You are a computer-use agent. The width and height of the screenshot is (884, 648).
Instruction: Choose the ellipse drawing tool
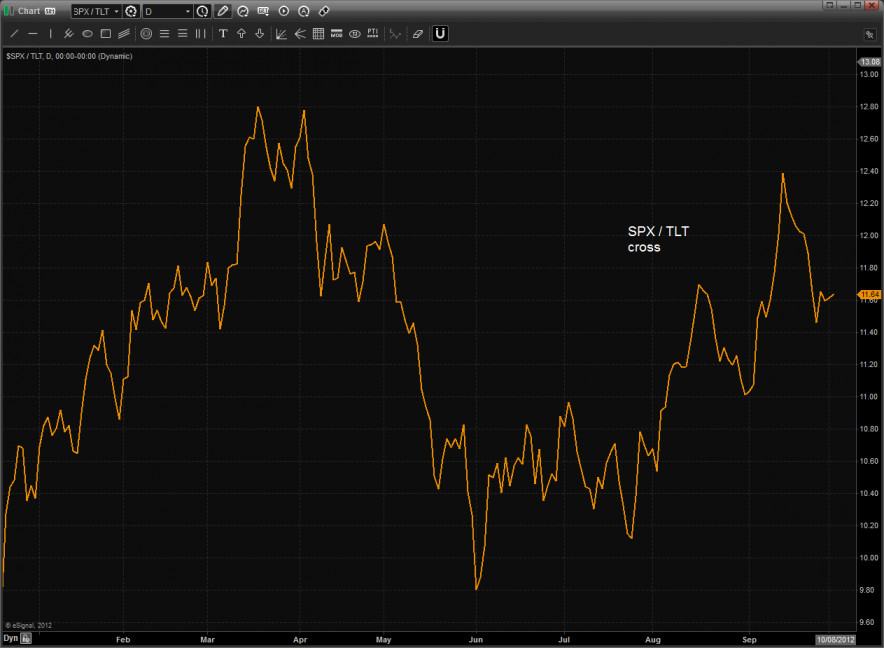87,33
